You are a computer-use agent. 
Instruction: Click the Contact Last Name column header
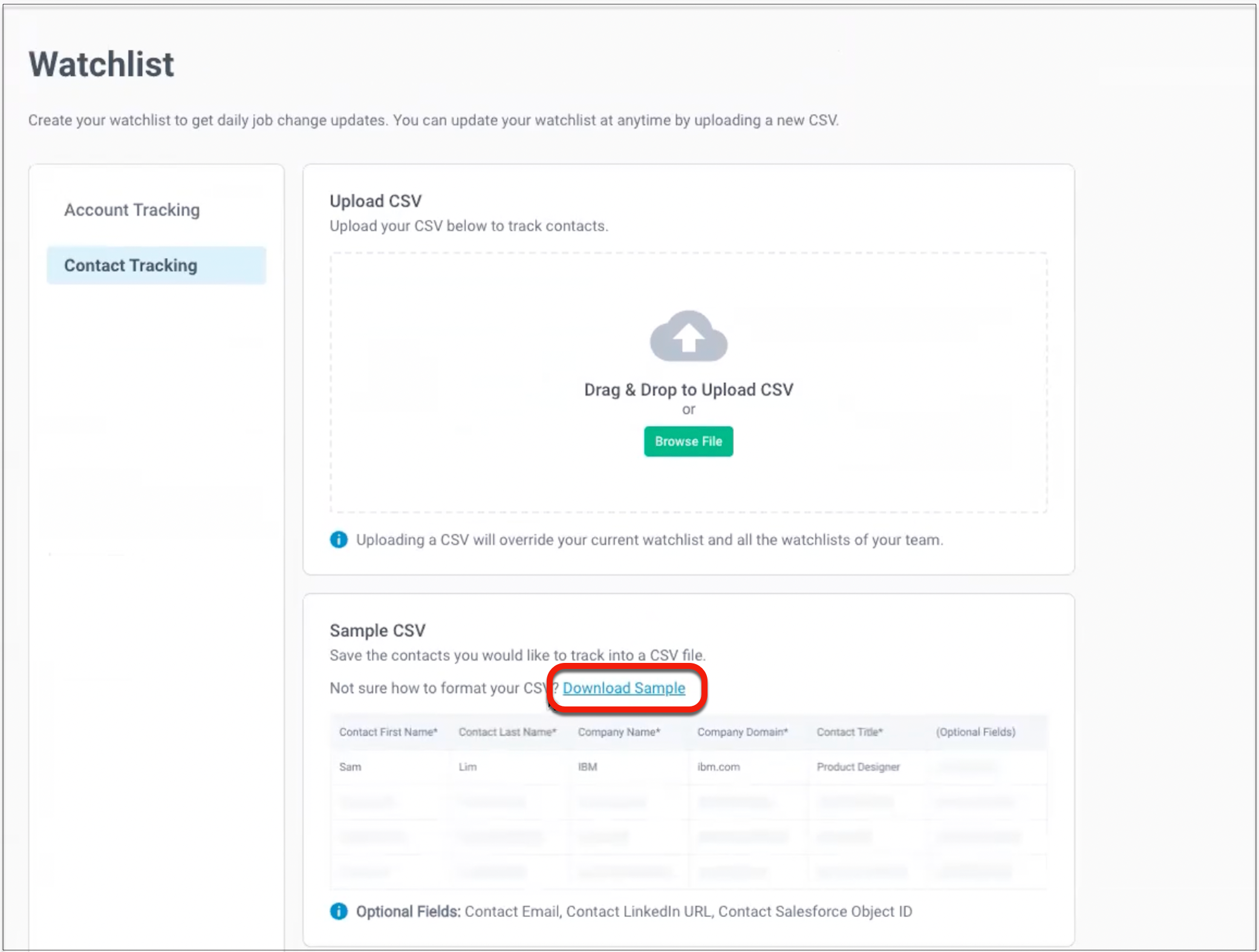(507, 732)
